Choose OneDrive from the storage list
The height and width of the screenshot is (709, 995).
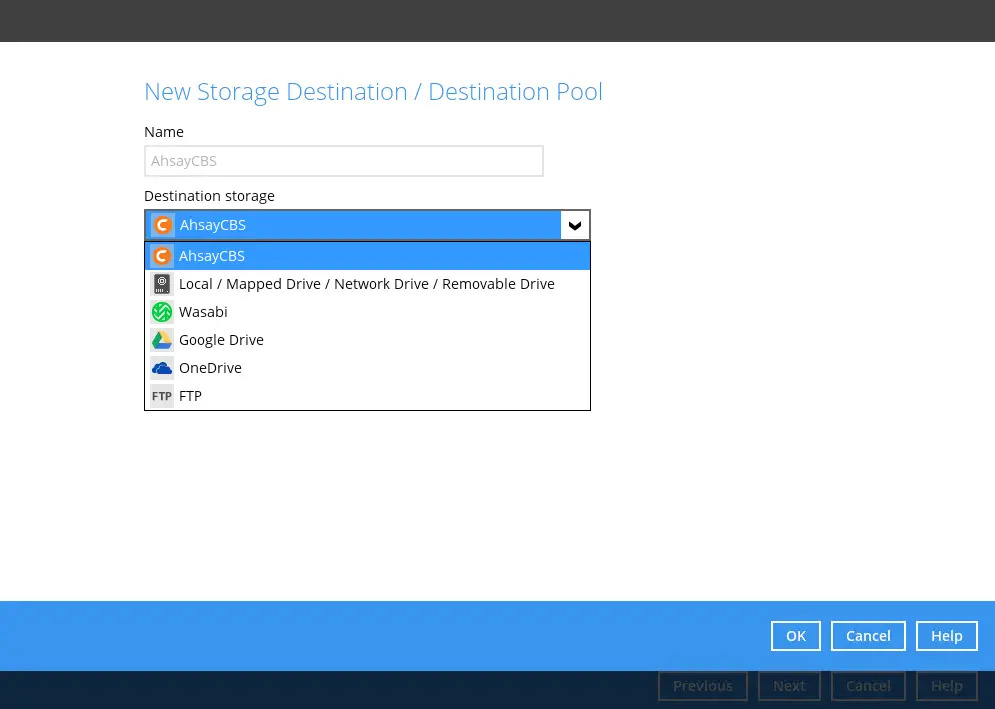click(210, 368)
